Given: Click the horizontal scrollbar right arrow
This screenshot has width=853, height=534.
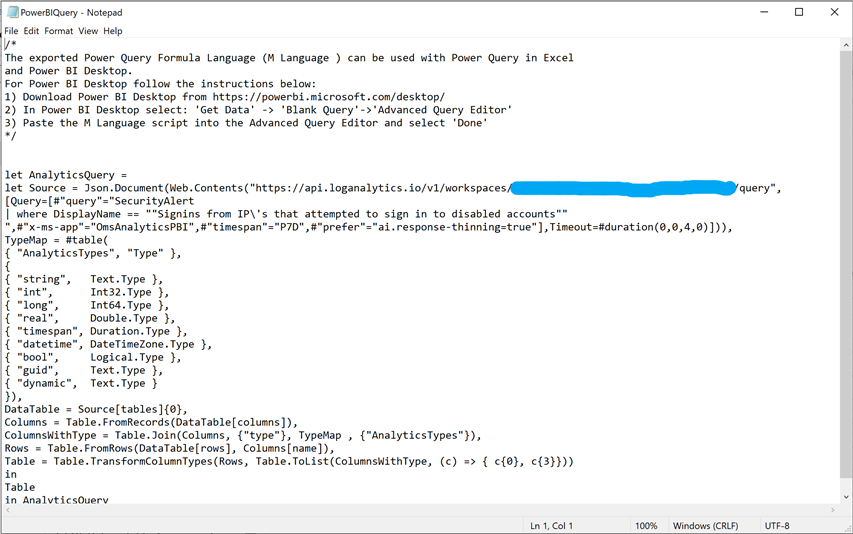Looking at the screenshot, I should 833,510.
